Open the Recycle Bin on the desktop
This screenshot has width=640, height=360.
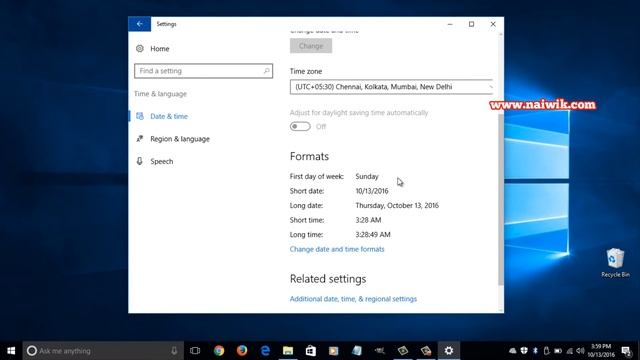[x=615, y=263]
